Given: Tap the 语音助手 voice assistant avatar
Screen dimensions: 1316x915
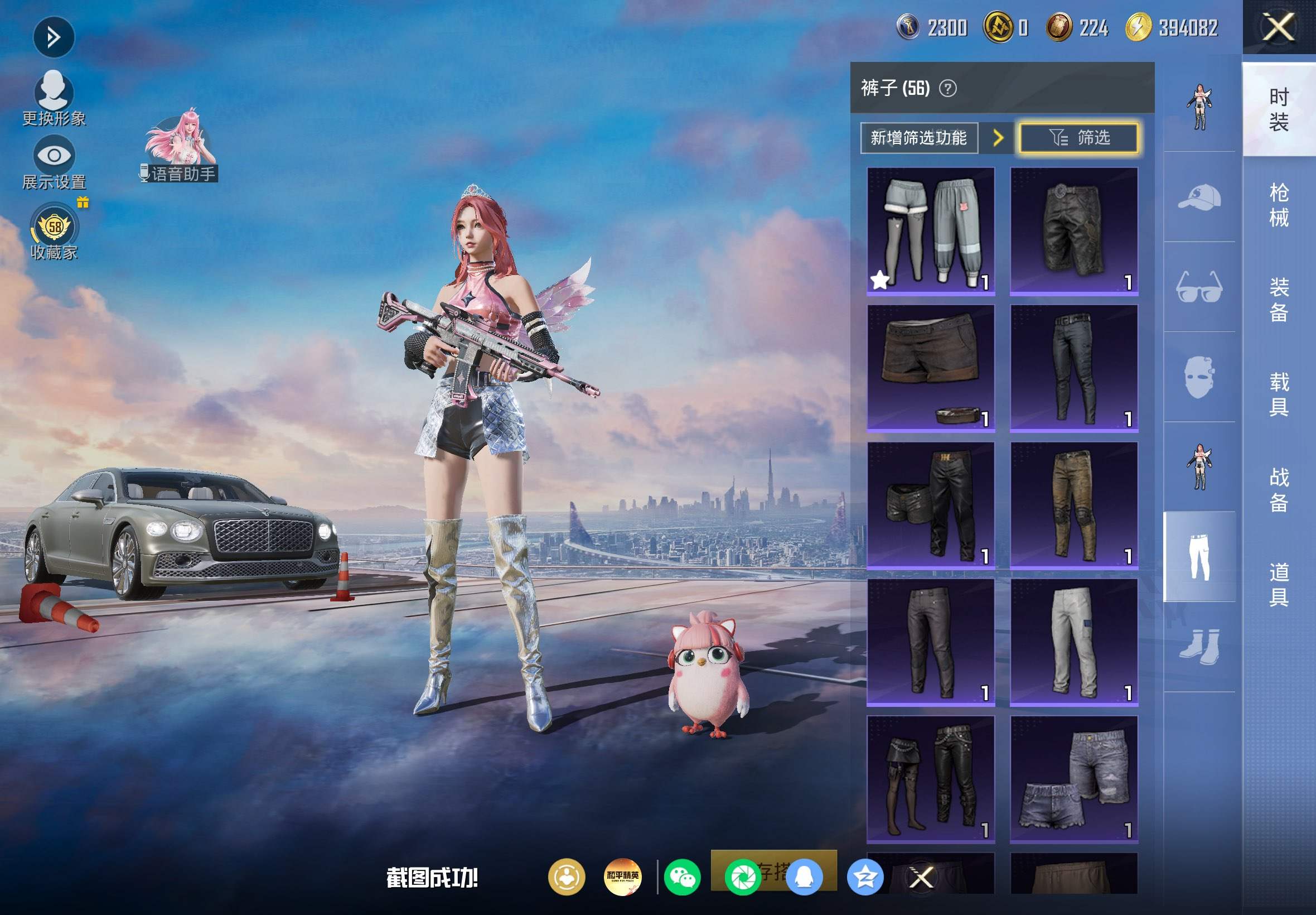Looking at the screenshot, I should click(181, 145).
